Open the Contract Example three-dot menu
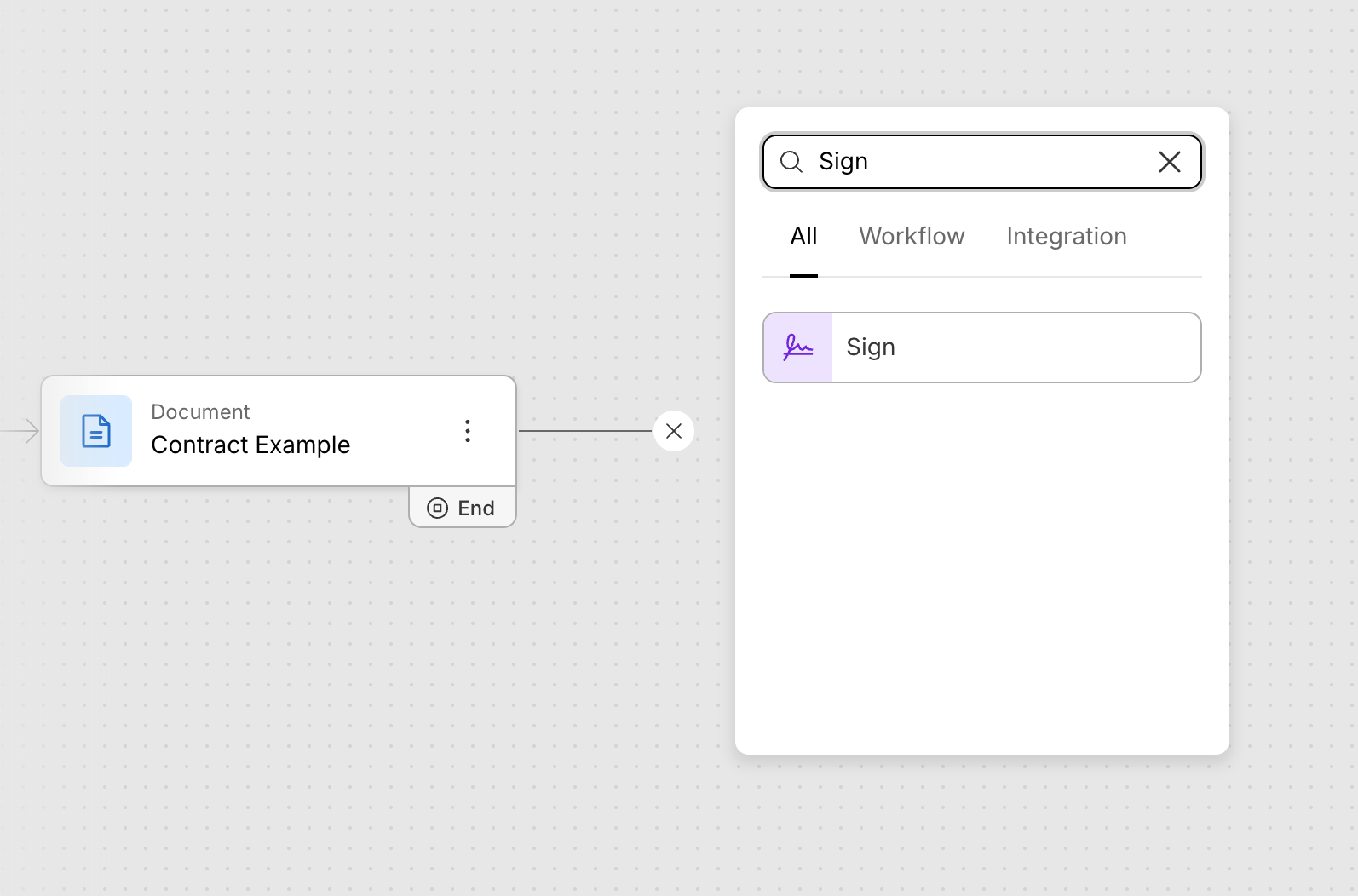 (x=468, y=431)
